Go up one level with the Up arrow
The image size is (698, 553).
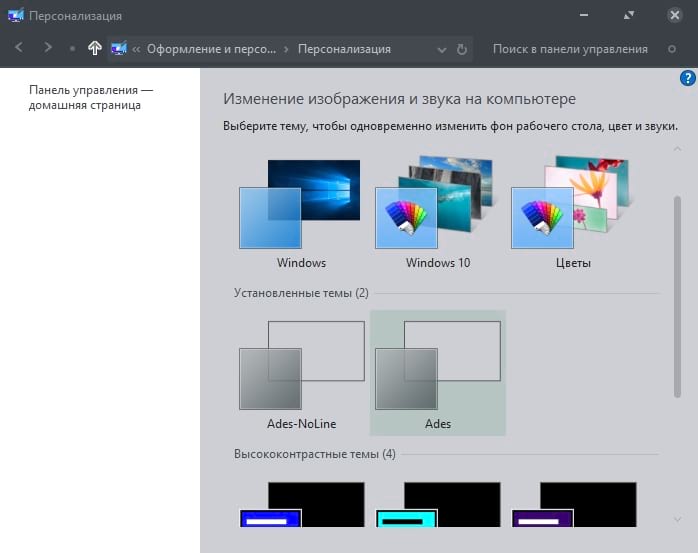tap(94, 48)
